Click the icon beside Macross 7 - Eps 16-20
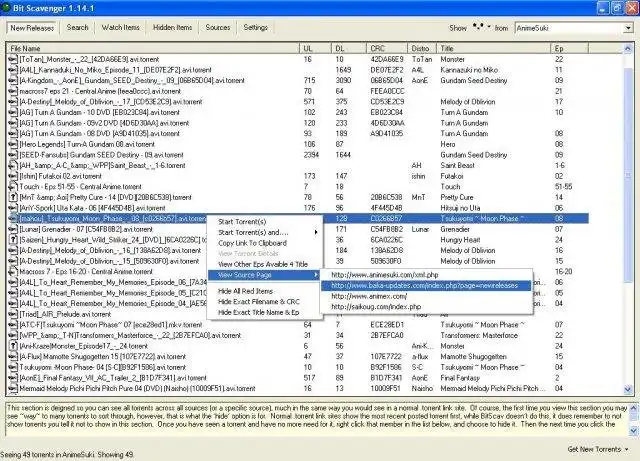 (13, 272)
